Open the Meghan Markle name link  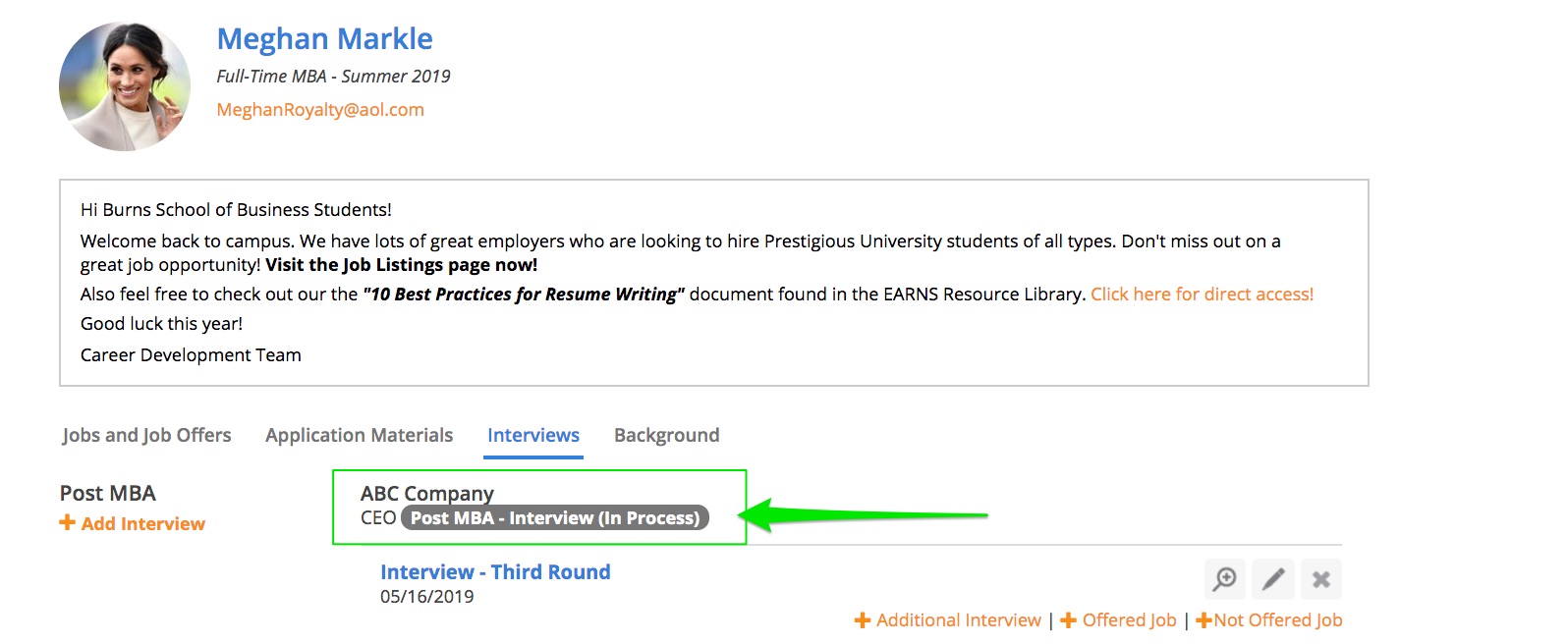coord(324,38)
